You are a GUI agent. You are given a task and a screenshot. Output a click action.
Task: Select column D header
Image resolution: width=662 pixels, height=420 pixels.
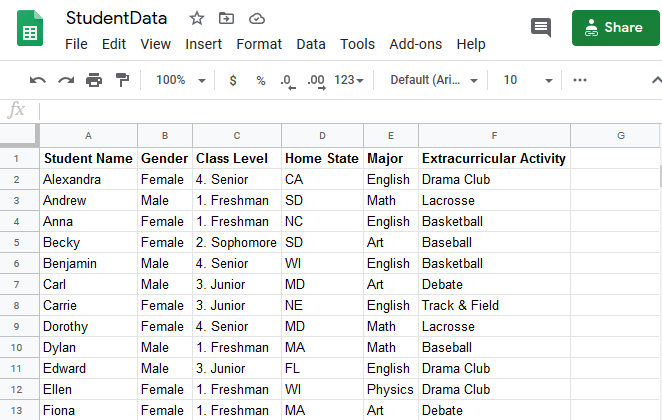click(322, 135)
